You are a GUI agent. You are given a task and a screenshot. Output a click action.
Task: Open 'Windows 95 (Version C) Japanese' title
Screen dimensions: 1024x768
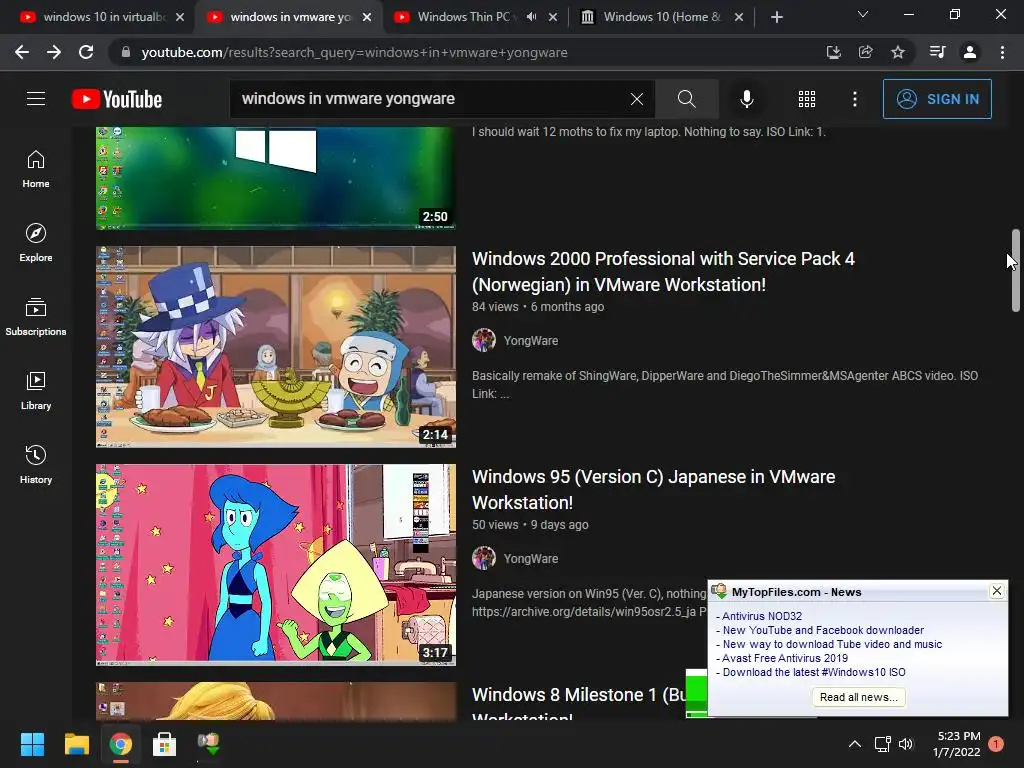point(653,490)
